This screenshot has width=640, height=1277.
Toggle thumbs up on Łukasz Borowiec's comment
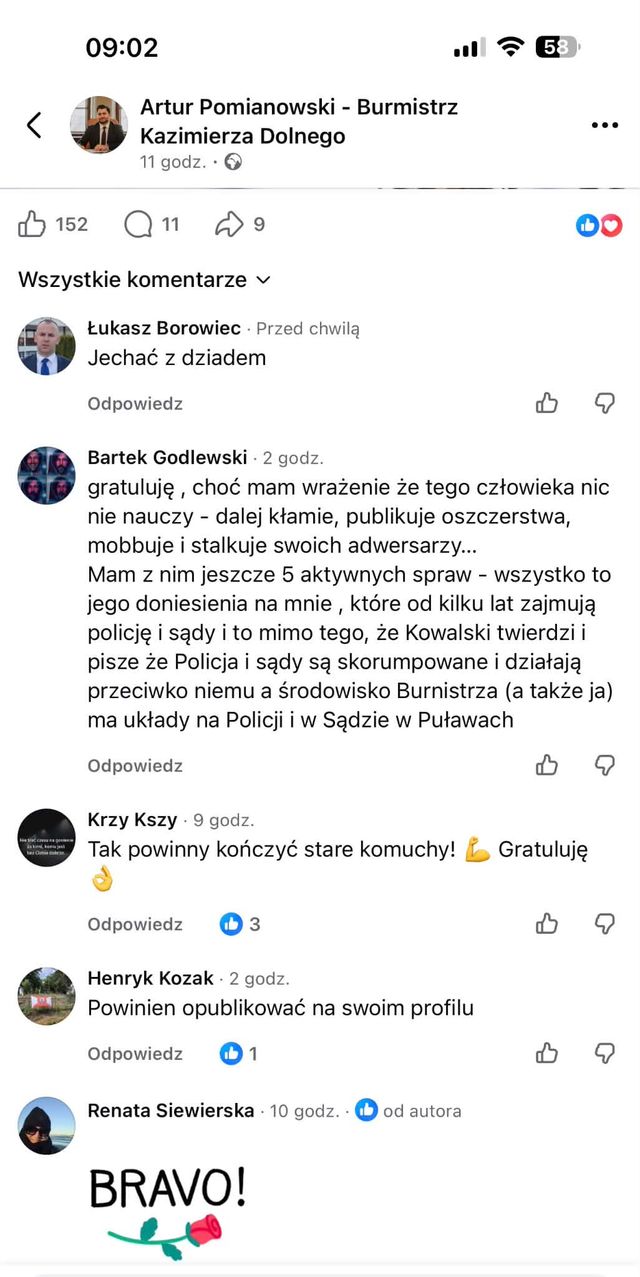pyautogui.click(x=547, y=403)
